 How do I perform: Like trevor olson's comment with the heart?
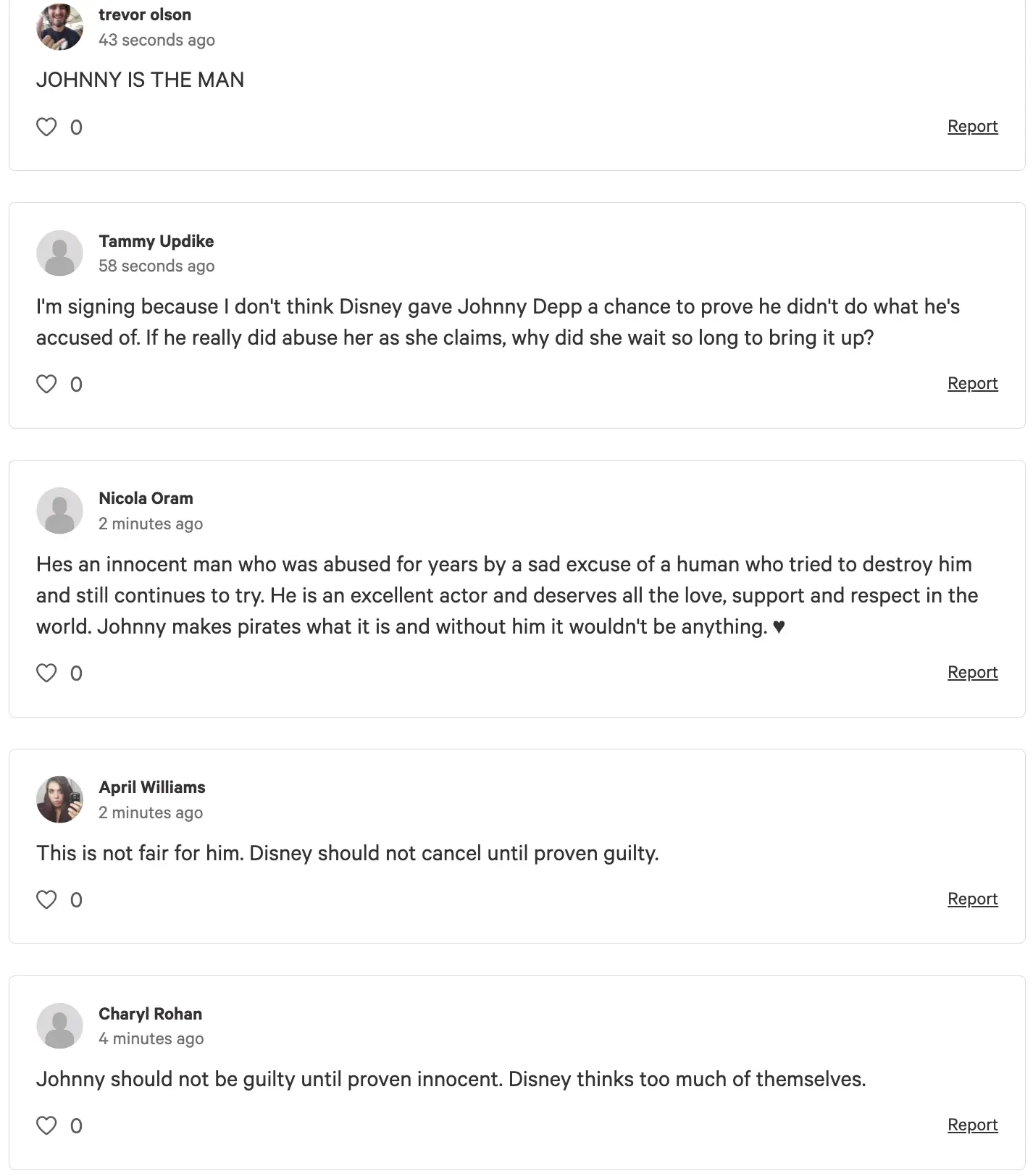point(46,127)
